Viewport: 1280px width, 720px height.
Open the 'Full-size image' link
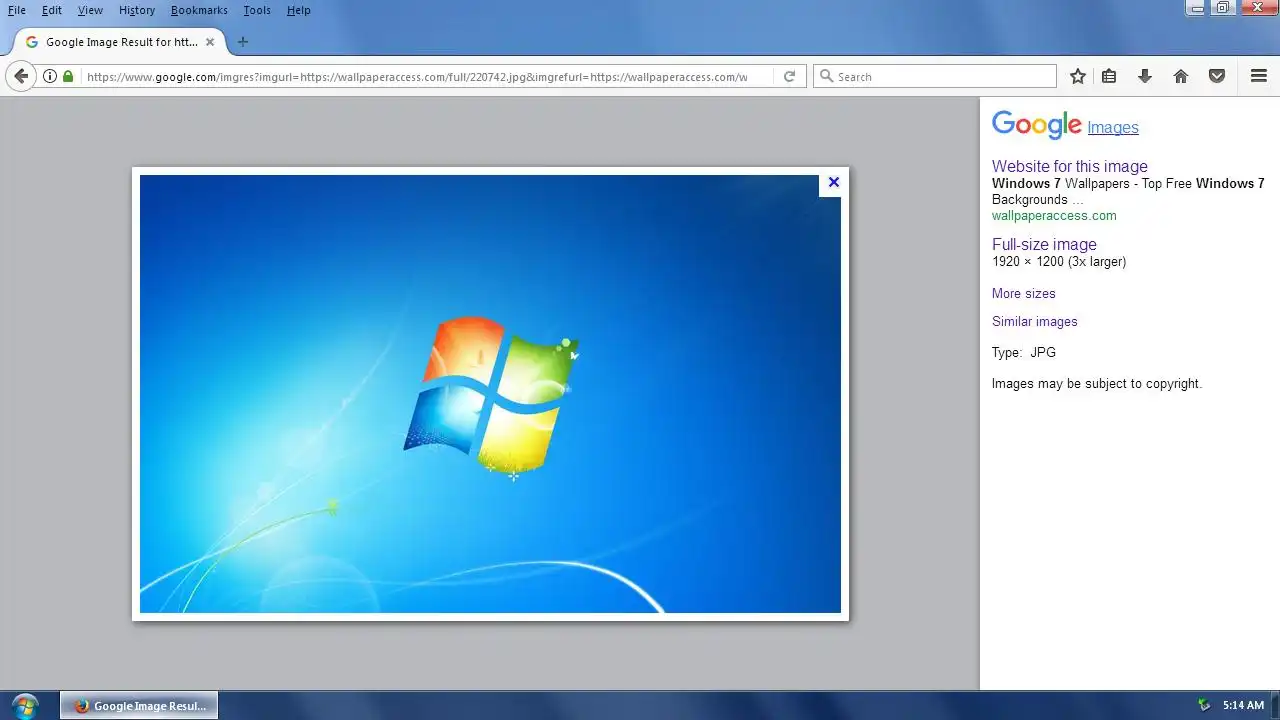(x=1044, y=244)
